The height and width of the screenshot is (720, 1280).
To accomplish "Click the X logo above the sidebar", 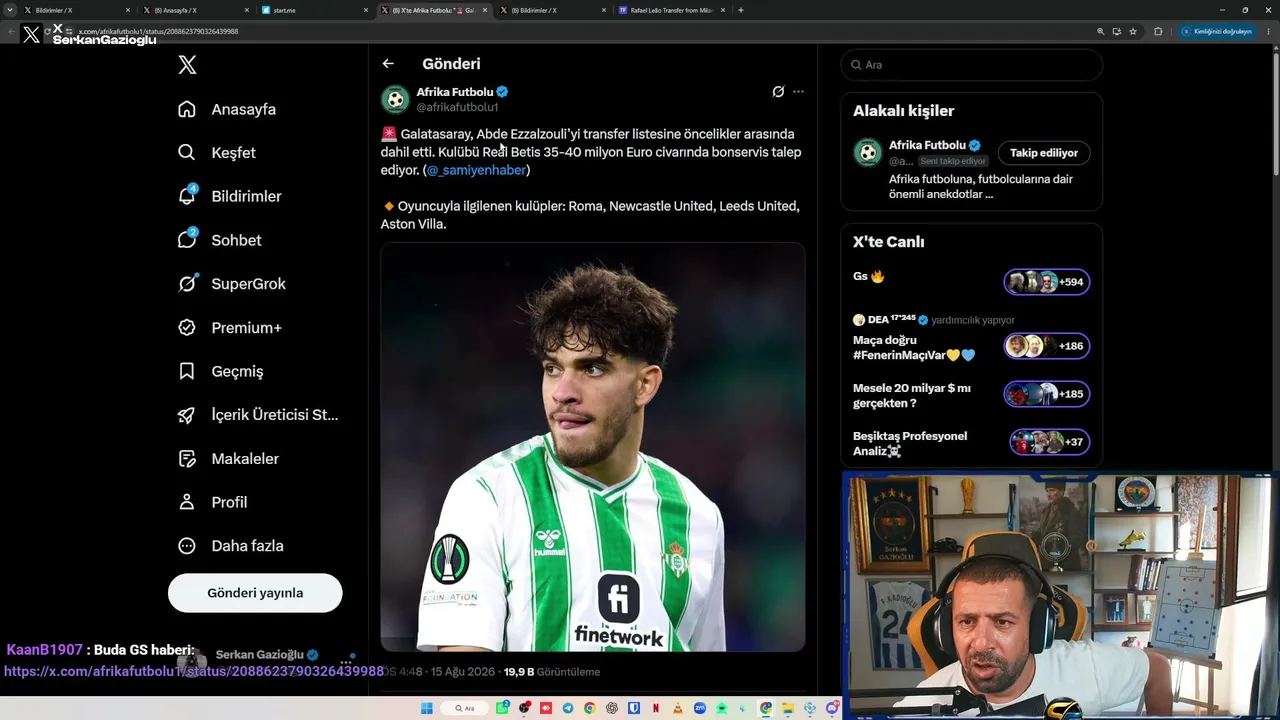I will [x=187, y=65].
